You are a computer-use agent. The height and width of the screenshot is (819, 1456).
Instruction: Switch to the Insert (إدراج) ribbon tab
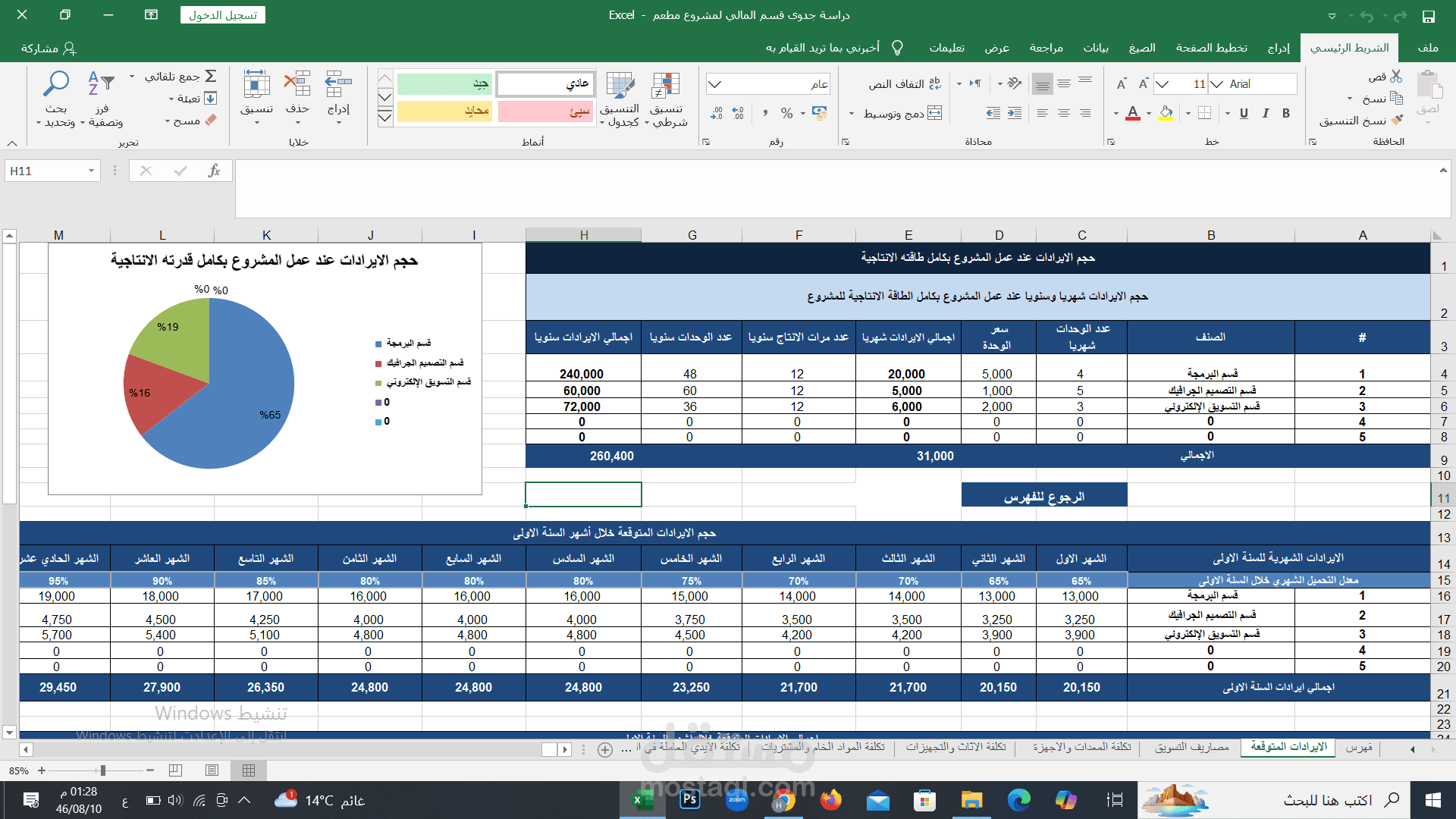1279,48
